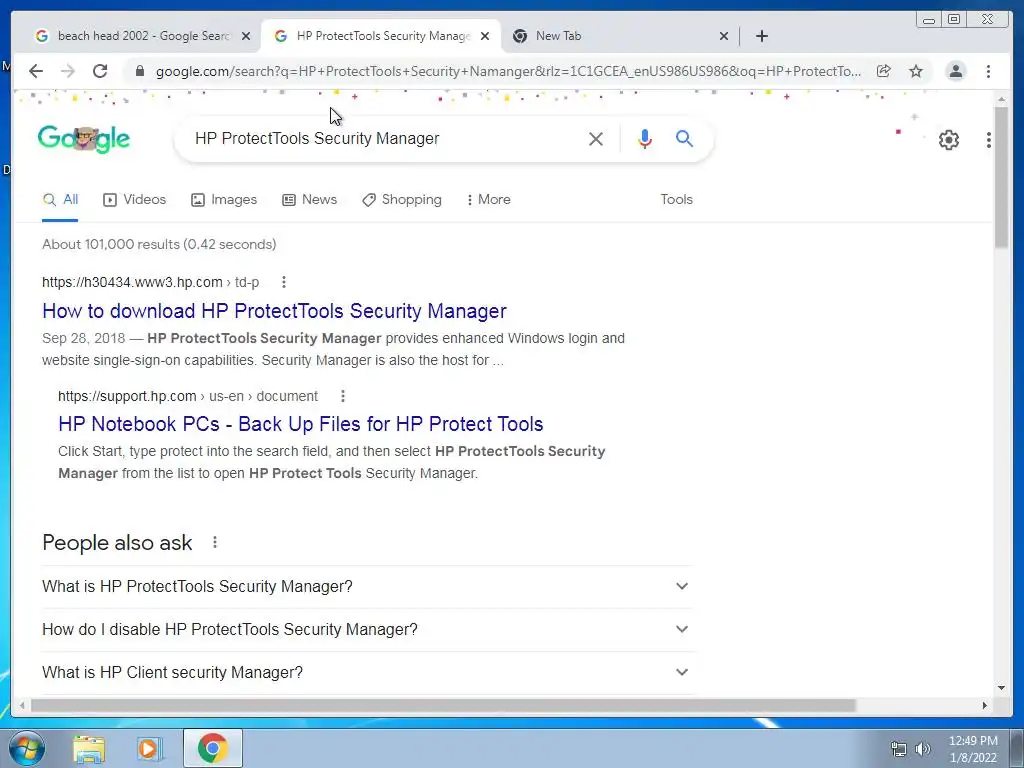
Task: Open 'How to download HP ProtectTools Security Manager' link
Action: [x=274, y=311]
